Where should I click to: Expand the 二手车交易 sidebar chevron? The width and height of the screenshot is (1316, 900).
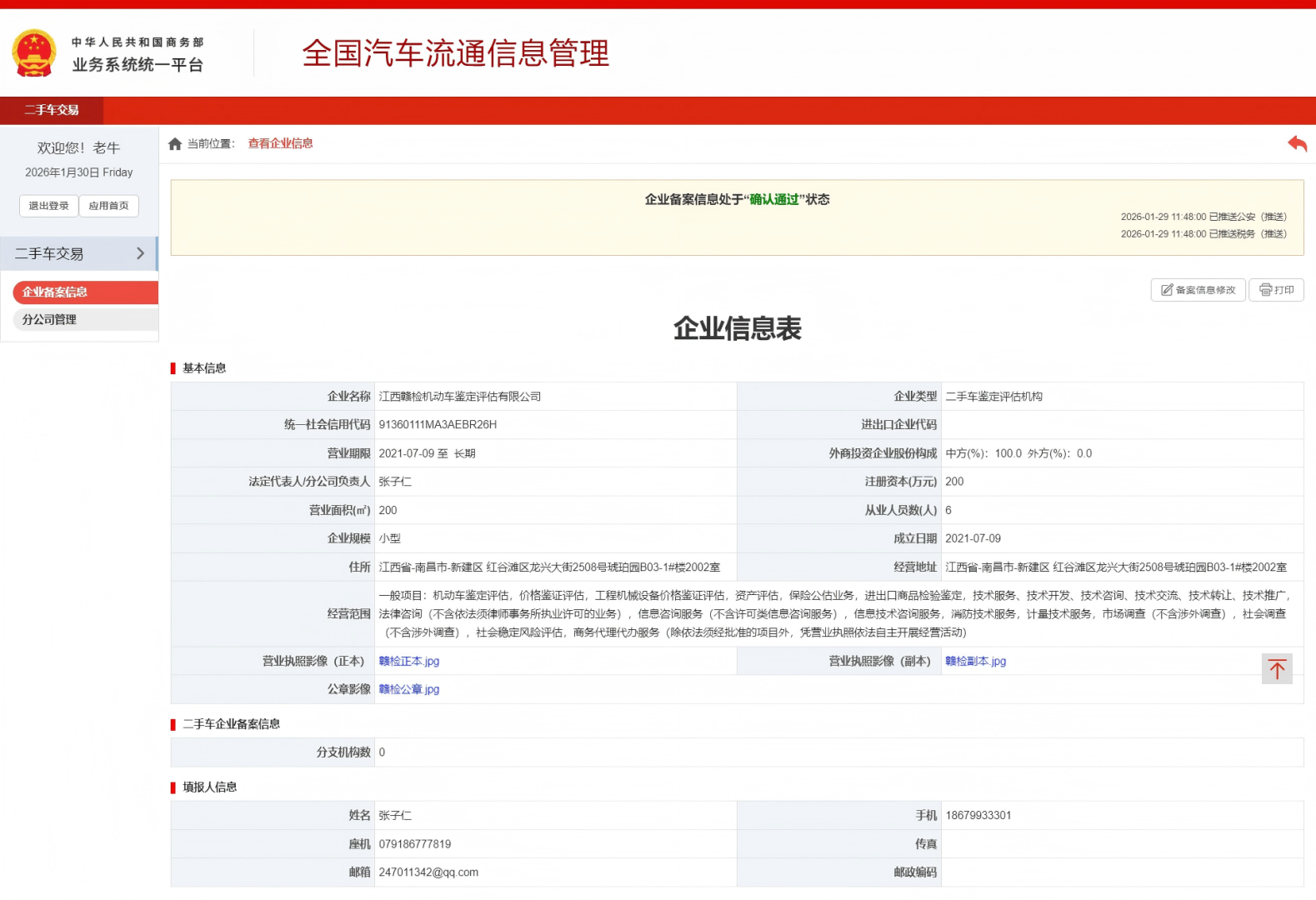tap(140, 253)
